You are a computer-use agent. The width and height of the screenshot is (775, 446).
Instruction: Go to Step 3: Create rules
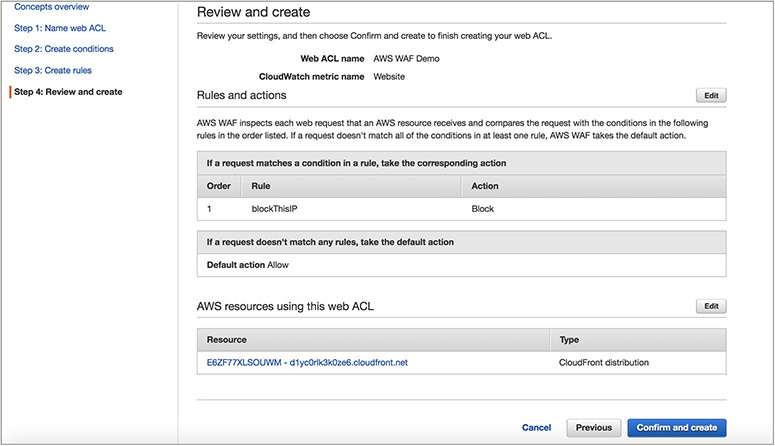(52, 71)
